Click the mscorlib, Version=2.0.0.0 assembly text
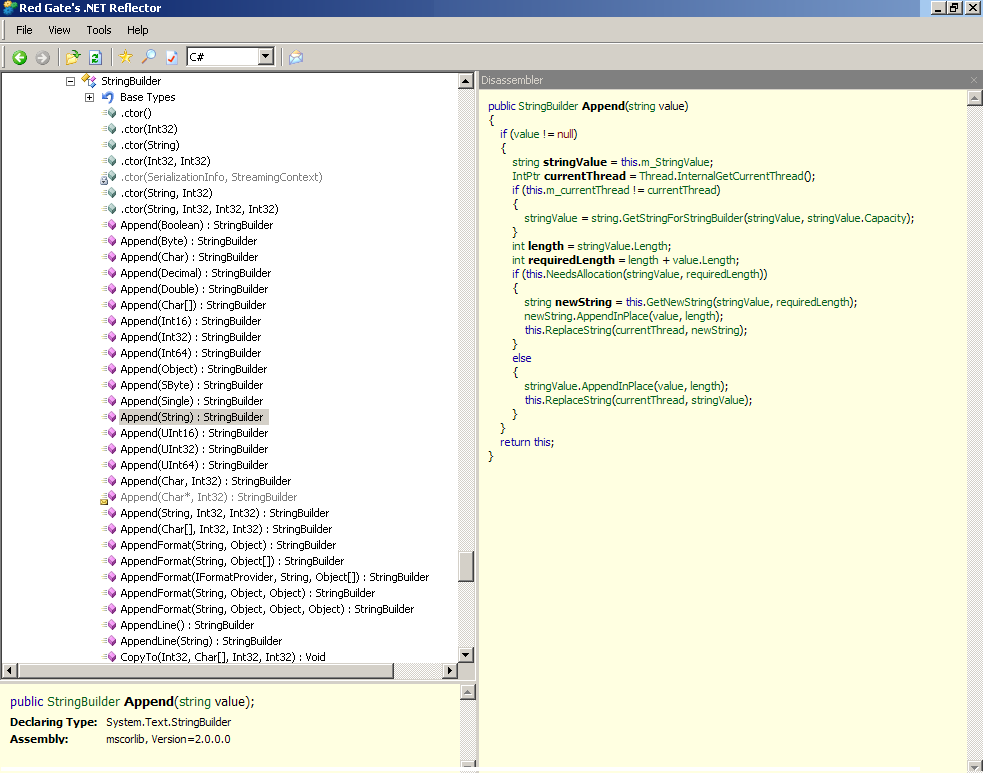Viewport: 983px width, 773px height. click(x=168, y=739)
